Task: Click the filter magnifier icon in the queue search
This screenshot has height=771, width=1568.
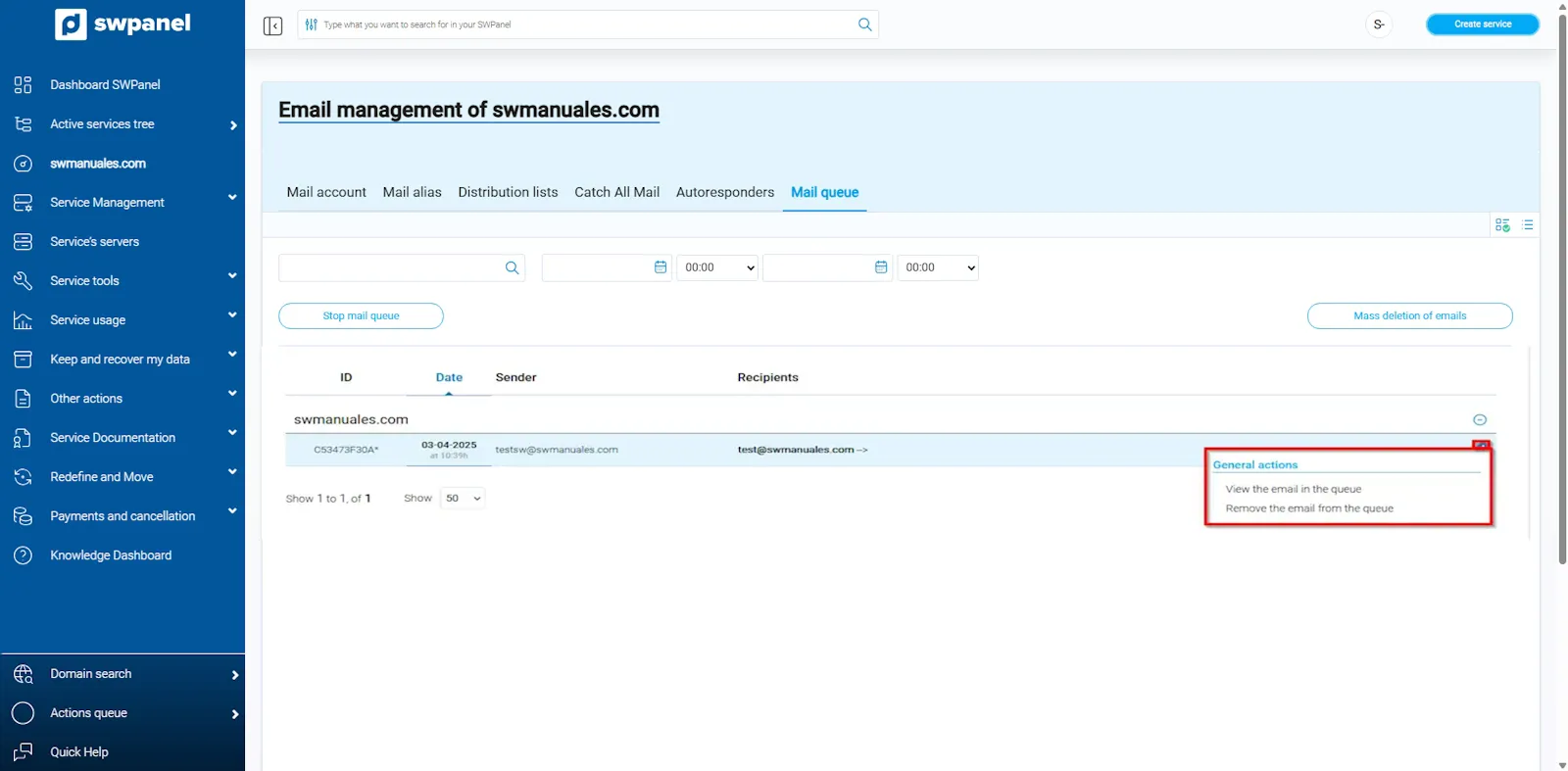Action: pyautogui.click(x=512, y=267)
